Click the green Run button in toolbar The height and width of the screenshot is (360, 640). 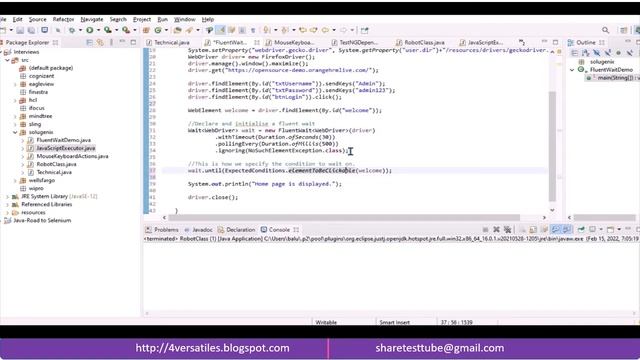[x=89, y=30]
